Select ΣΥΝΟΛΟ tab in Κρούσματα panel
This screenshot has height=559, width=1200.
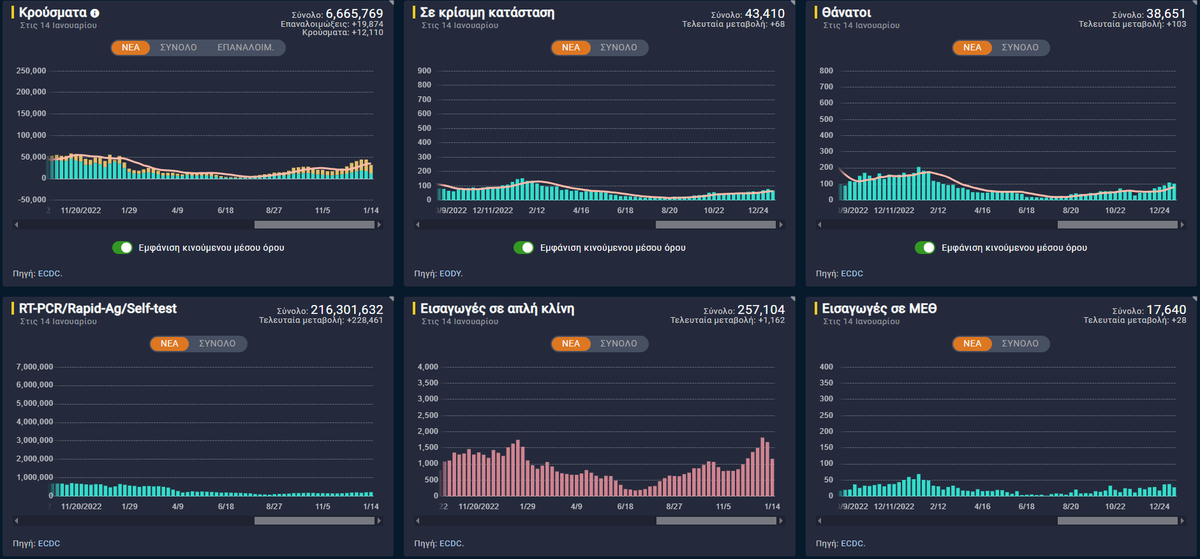(x=178, y=47)
